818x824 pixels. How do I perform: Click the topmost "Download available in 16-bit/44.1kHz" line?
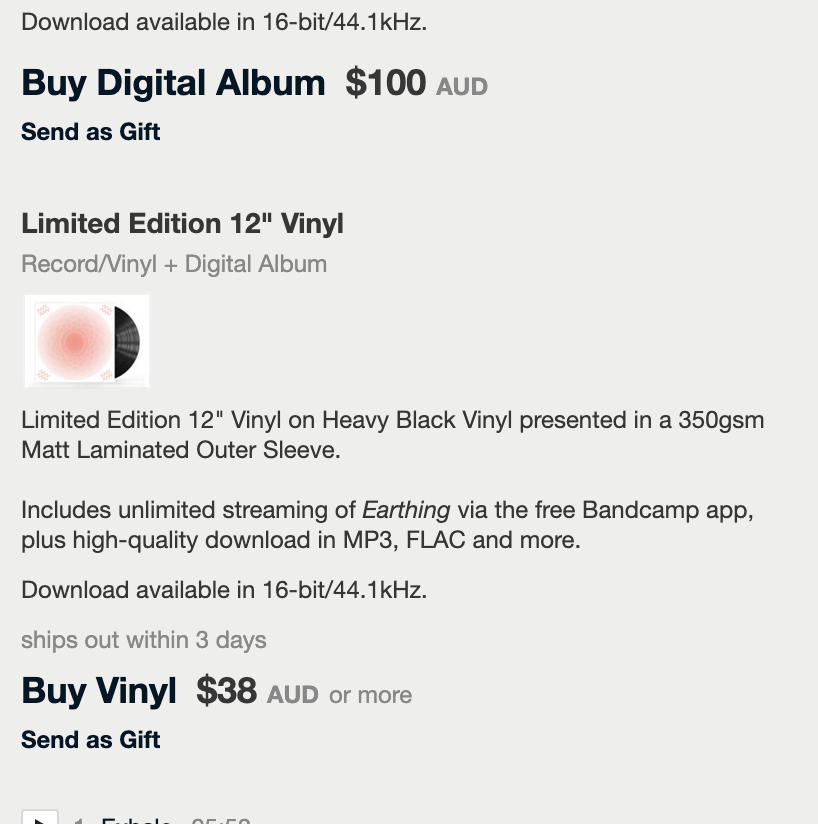(224, 22)
